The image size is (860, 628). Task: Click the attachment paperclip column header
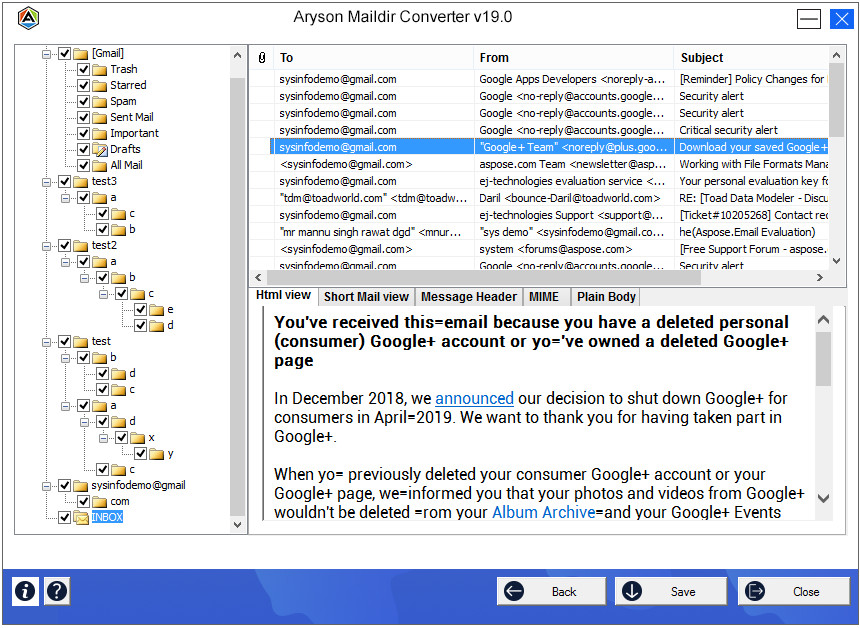(x=261, y=58)
